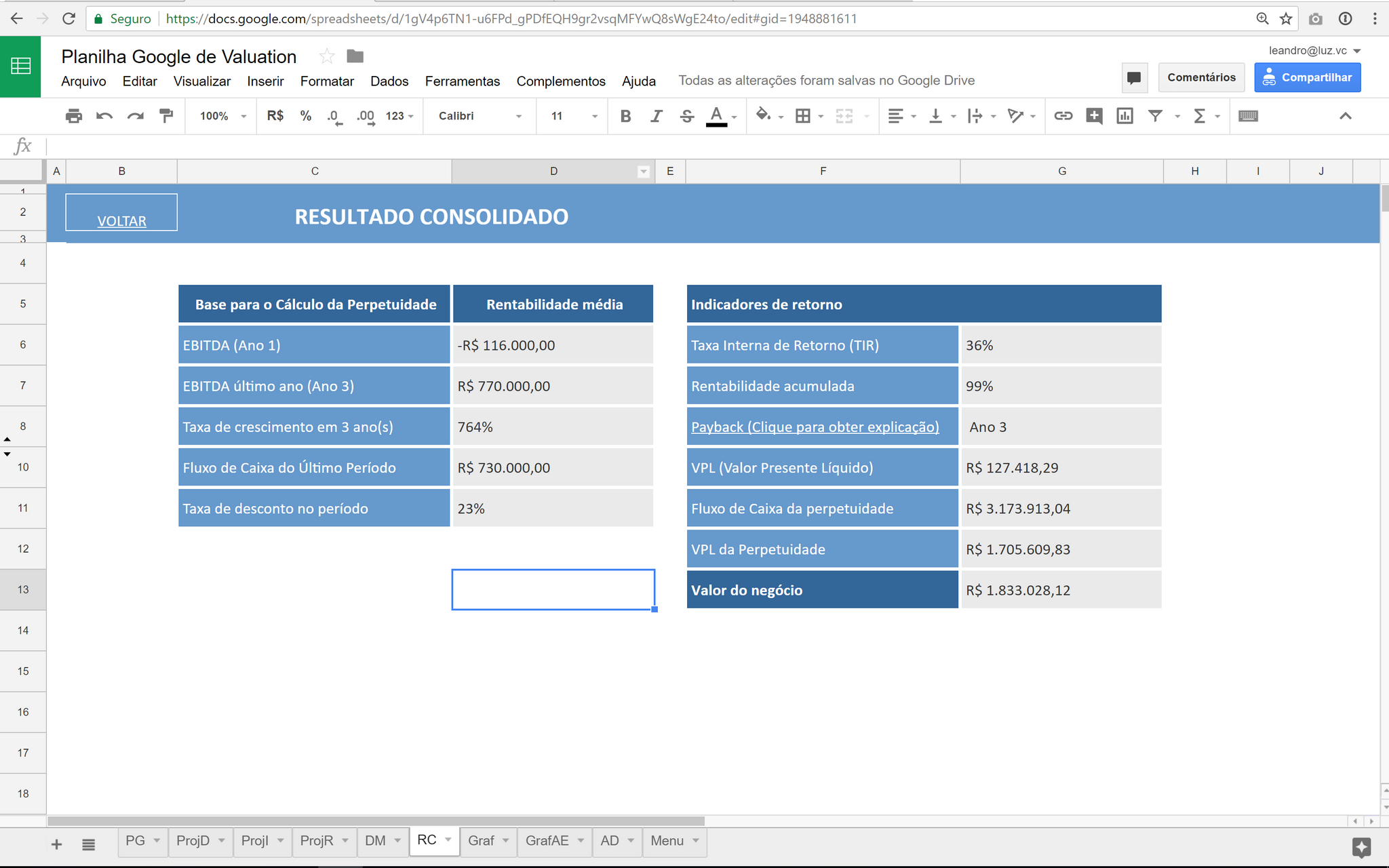Click the VOLTAR link
Screen dimensions: 1389x868
click(x=121, y=221)
